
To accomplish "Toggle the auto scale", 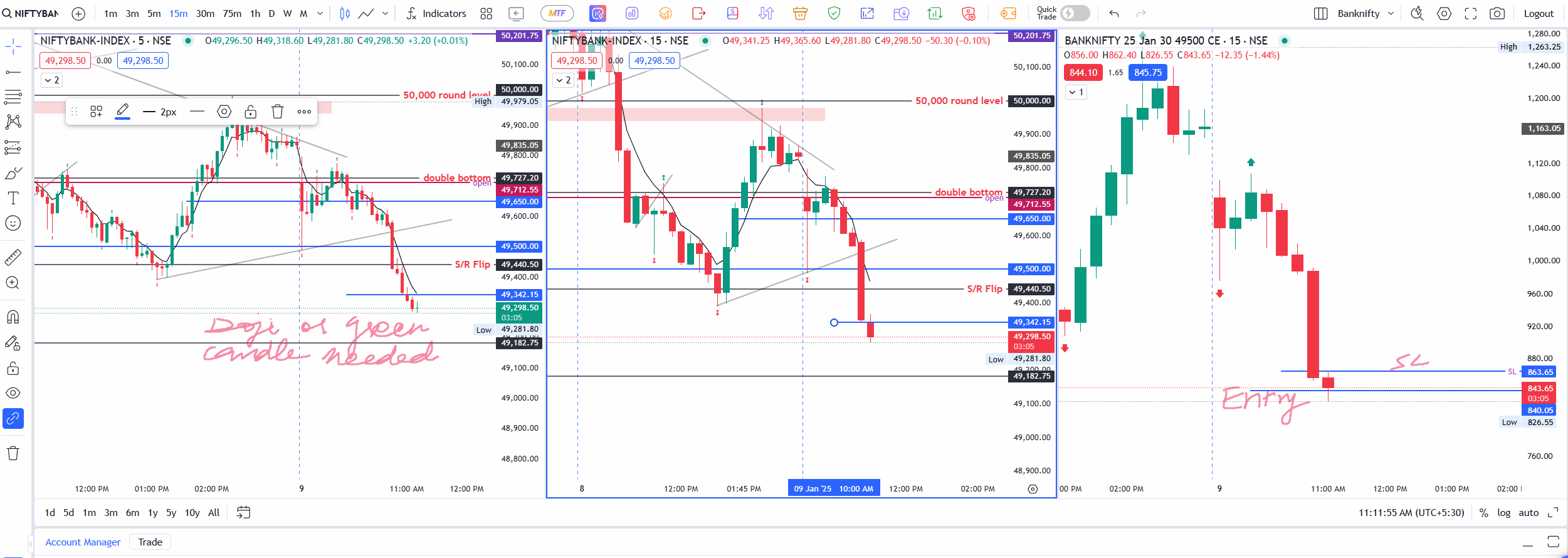I will click(x=1529, y=513).
